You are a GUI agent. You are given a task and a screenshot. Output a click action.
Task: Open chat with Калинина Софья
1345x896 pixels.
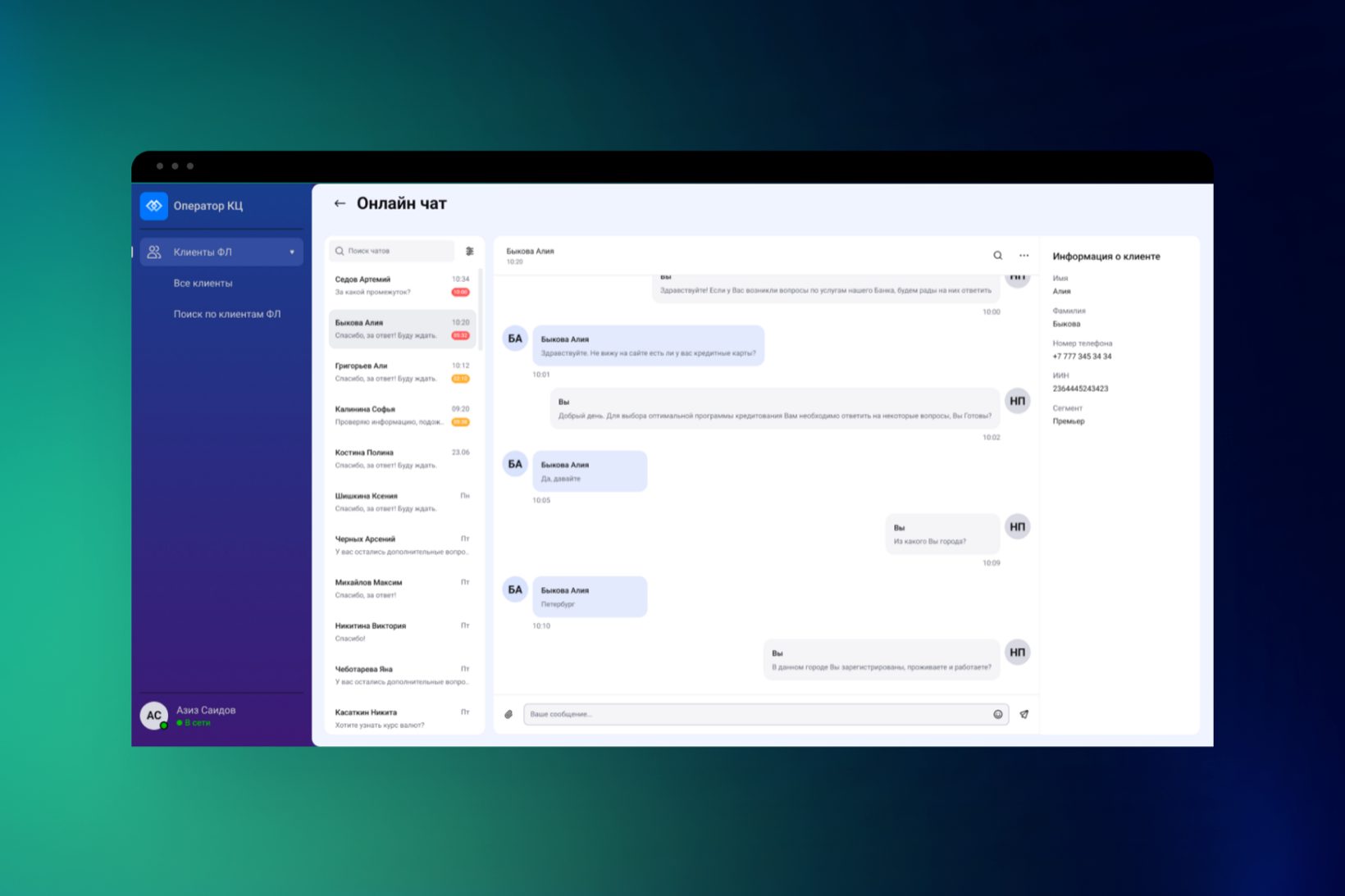pos(402,416)
